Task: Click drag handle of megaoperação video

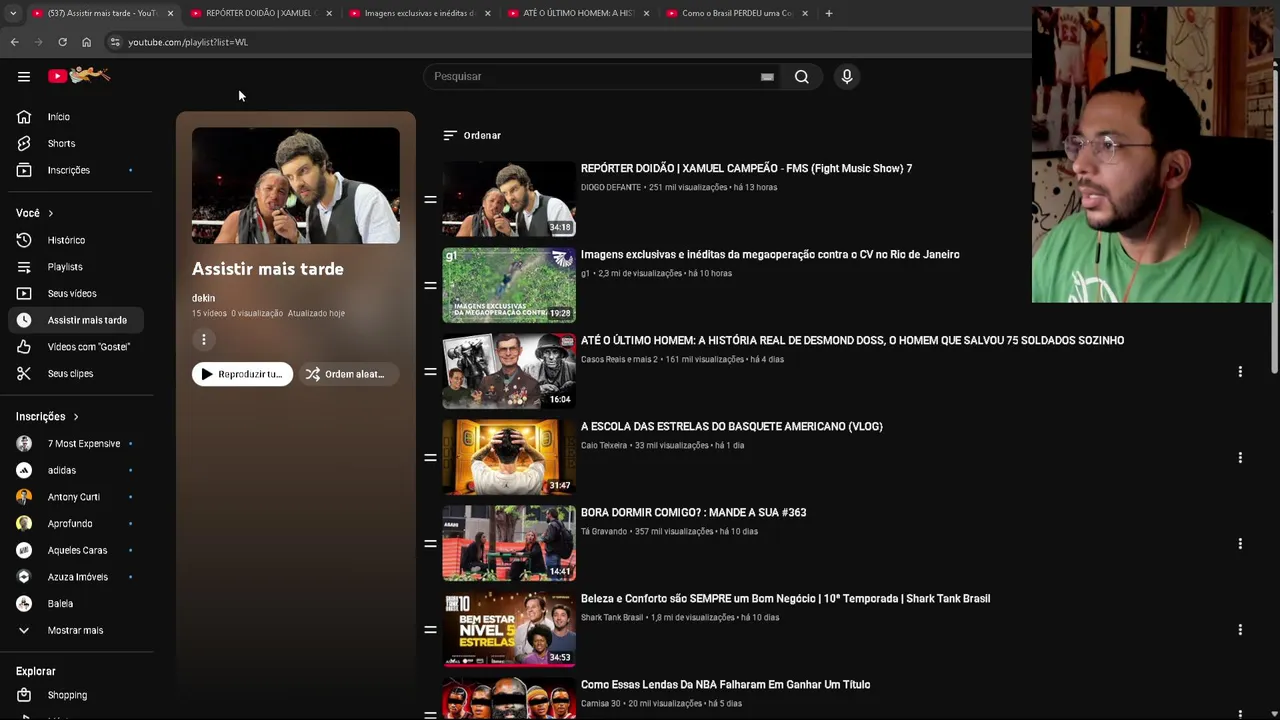Action: (430, 285)
